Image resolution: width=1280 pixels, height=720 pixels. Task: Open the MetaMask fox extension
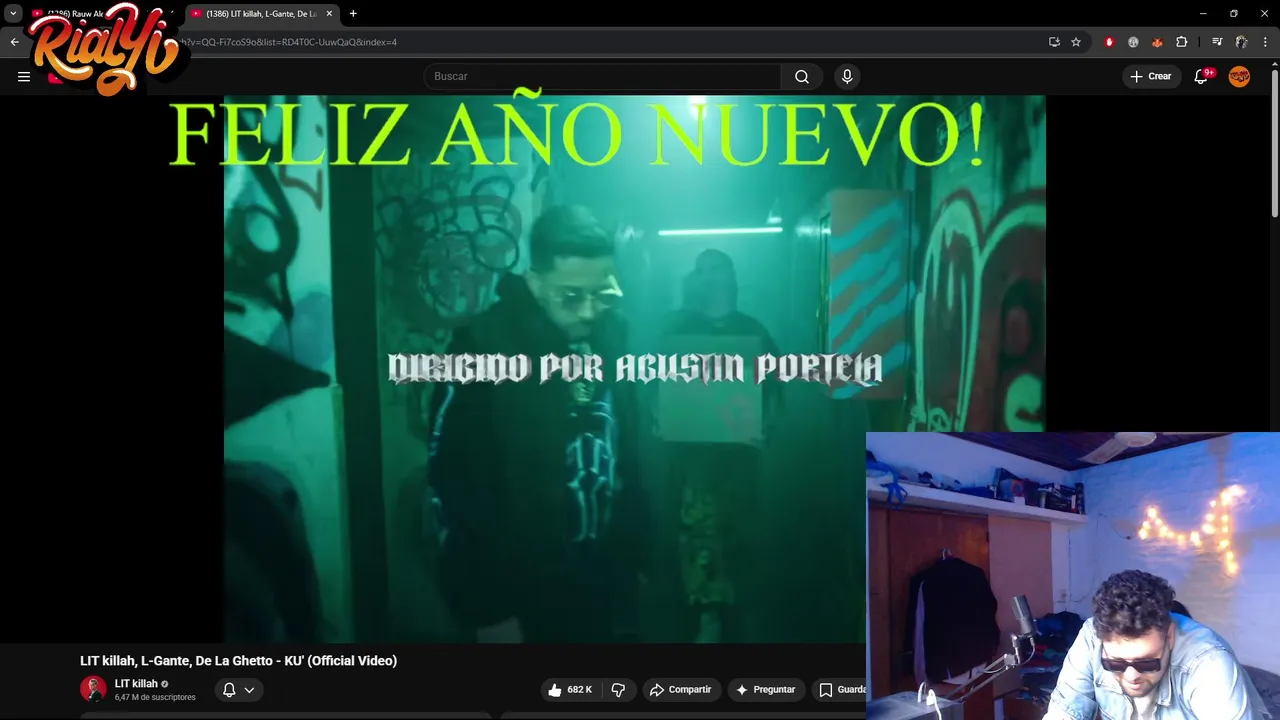[1157, 42]
